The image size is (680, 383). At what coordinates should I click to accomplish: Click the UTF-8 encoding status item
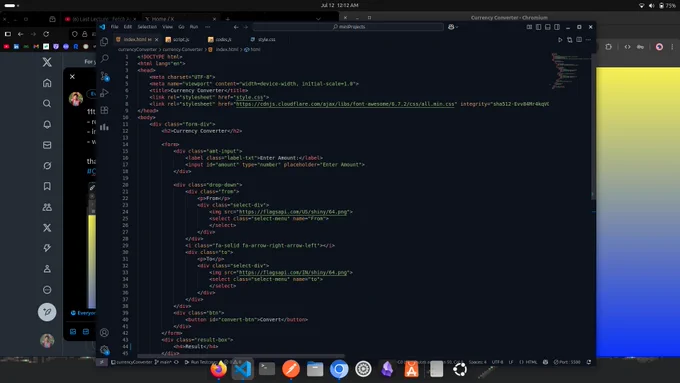pyautogui.click(x=497, y=362)
